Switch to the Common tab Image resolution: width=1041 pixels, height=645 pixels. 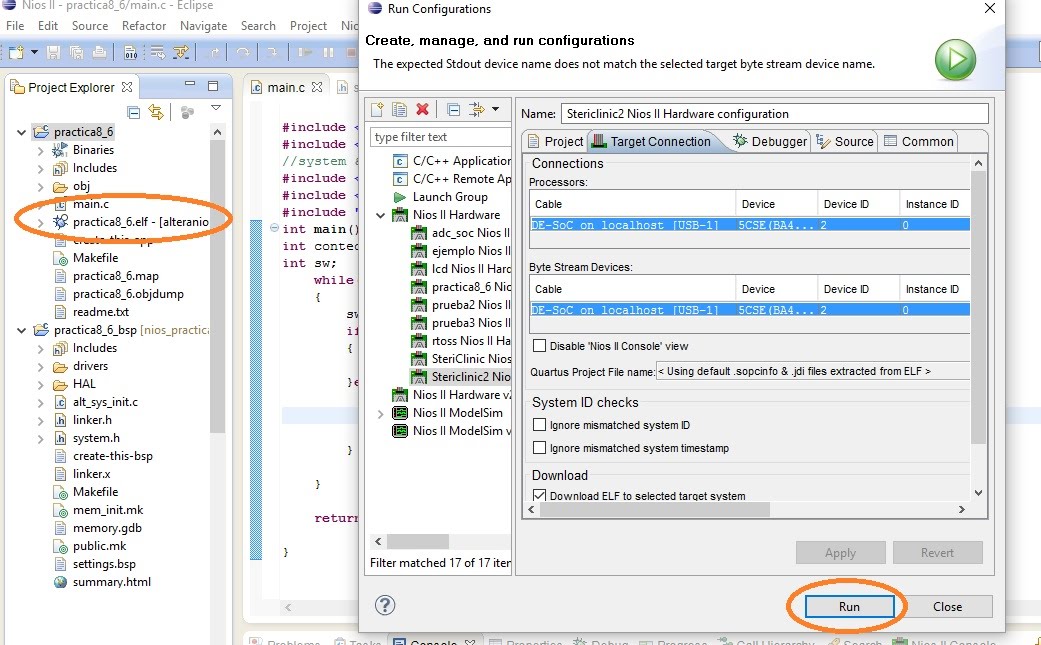[x=919, y=141]
